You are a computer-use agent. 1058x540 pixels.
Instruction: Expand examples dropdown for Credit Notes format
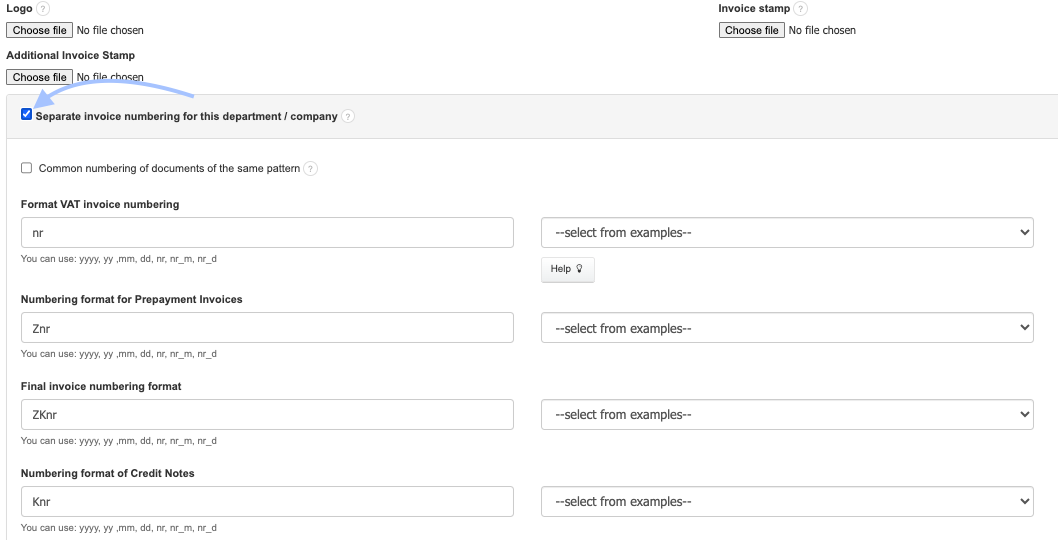click(x=787, y=501)
